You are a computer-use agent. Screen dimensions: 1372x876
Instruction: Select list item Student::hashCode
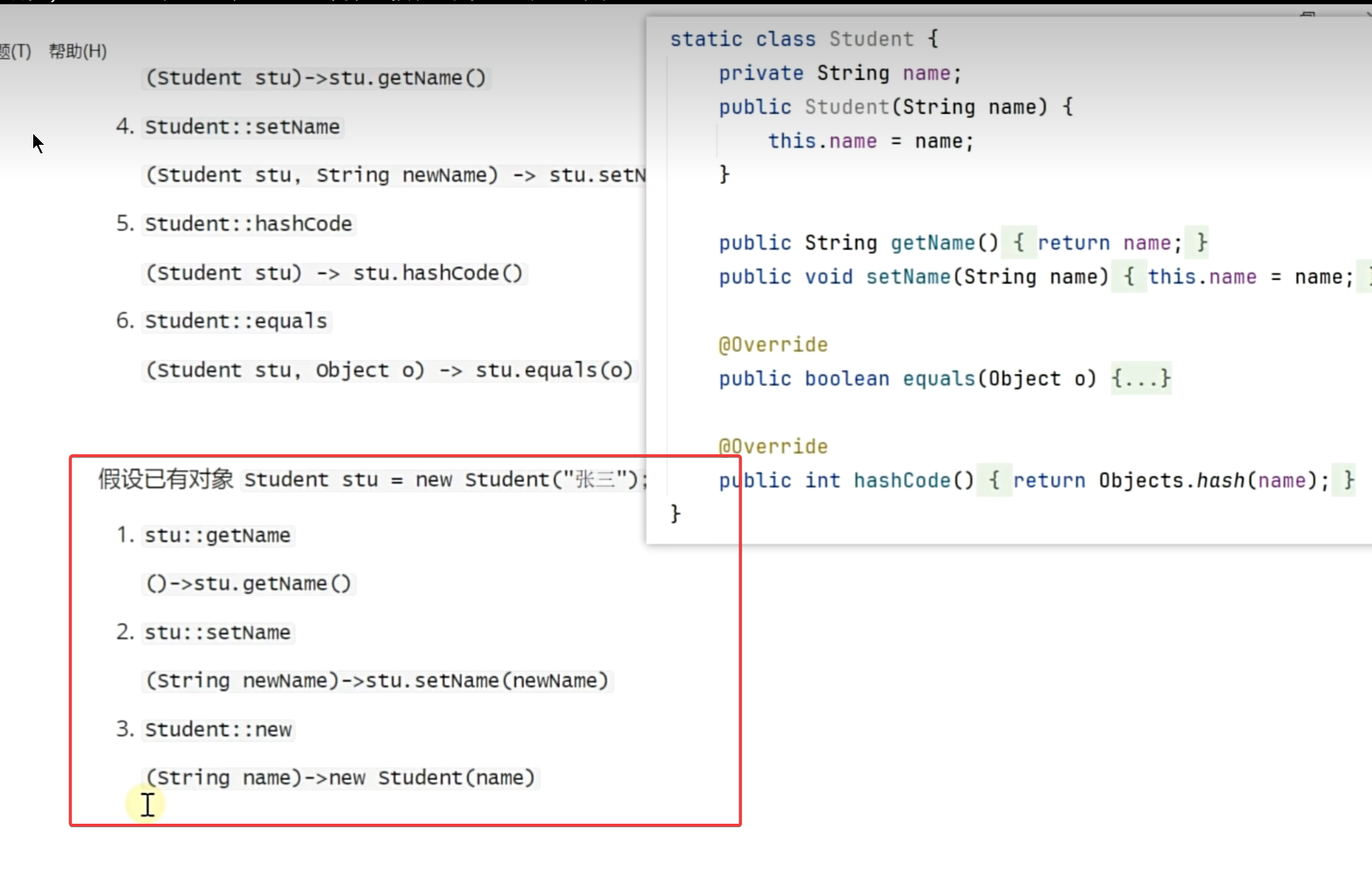pos(248,224)
